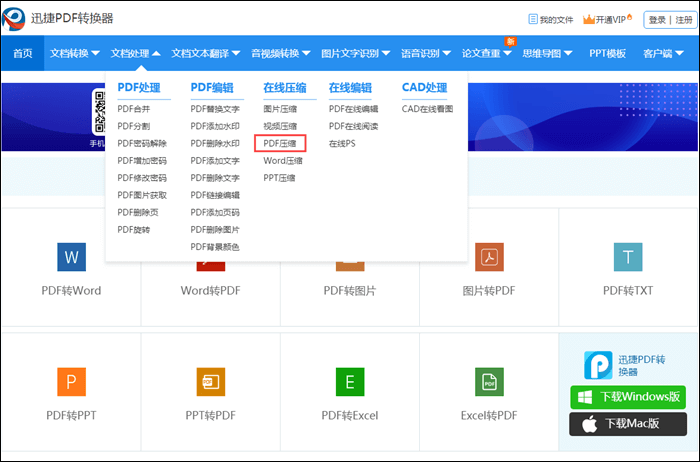Select PDF增加密码 menu entry
This screenshot has height=462, width=700.
tap(142, 161)
